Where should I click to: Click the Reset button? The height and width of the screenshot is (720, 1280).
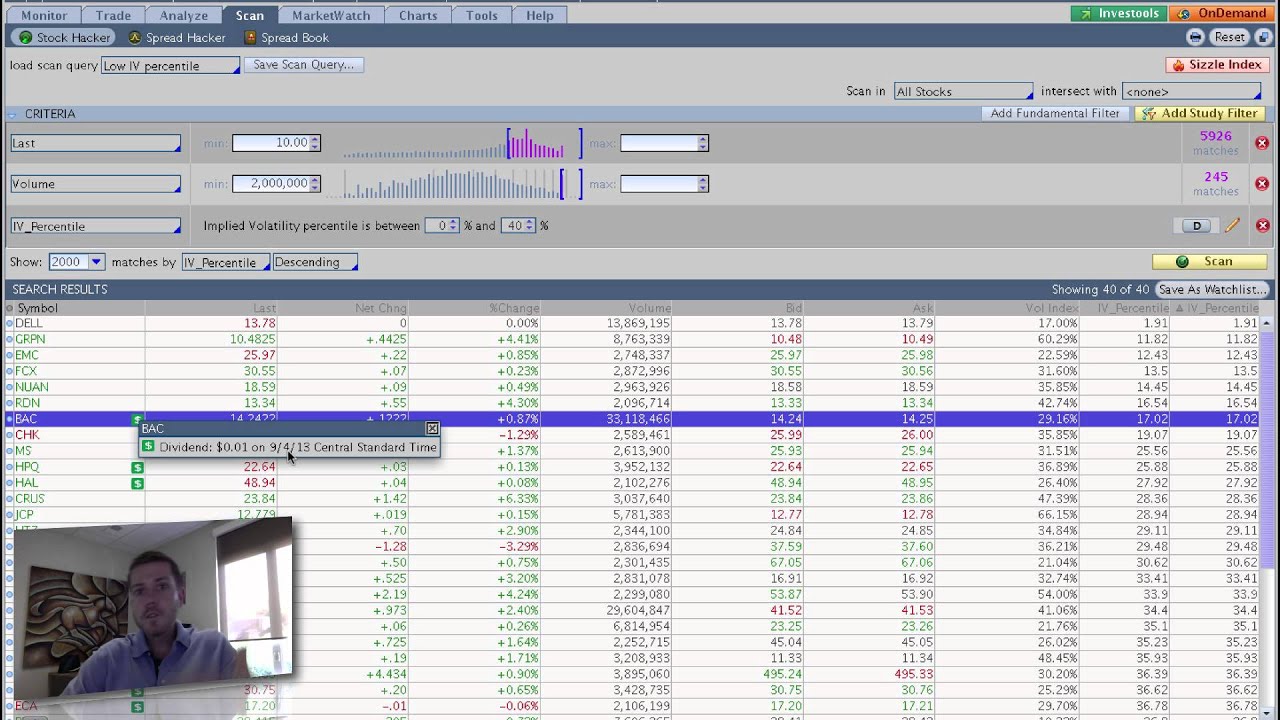pos(1229,37)
